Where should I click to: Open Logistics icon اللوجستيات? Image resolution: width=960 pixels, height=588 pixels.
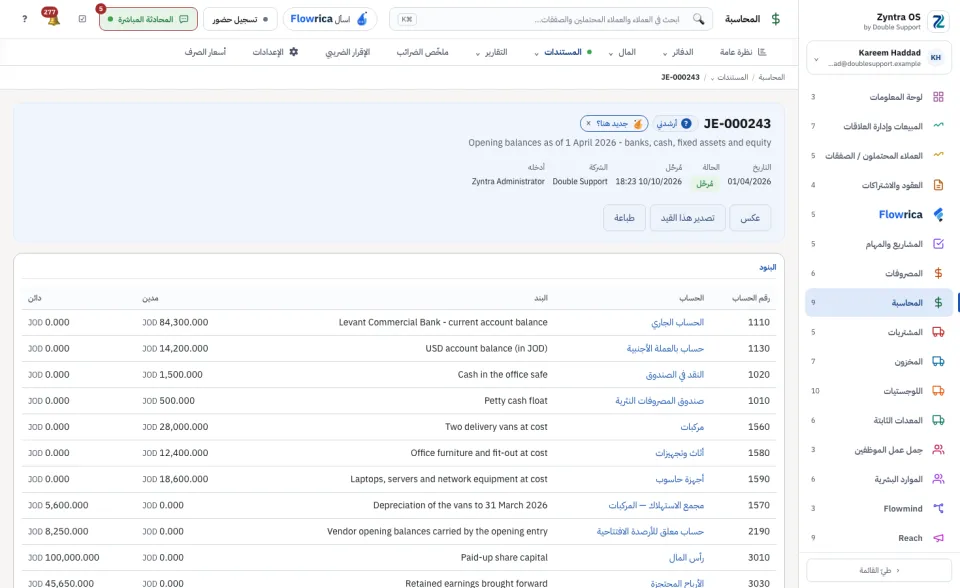click(938, 391)
